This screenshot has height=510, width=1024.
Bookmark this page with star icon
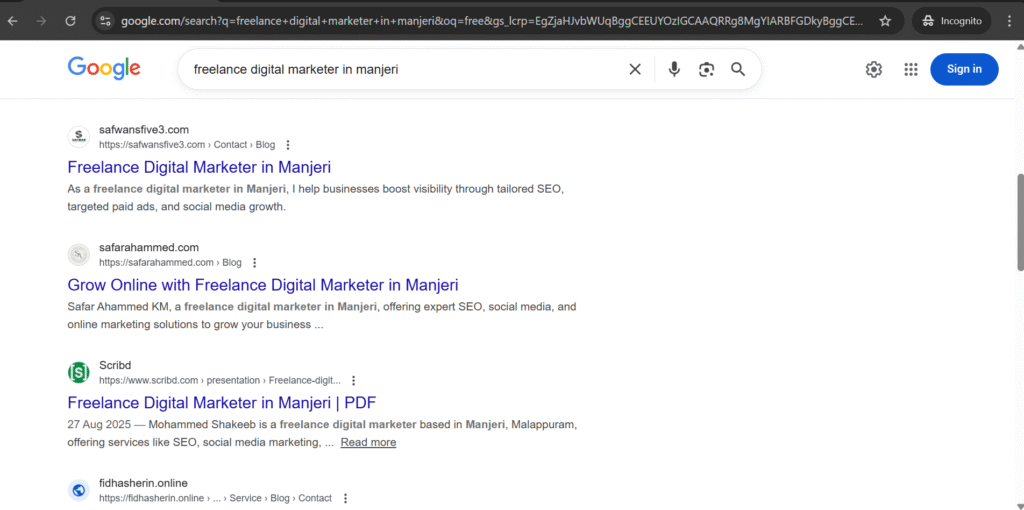[x=885, y=20]
